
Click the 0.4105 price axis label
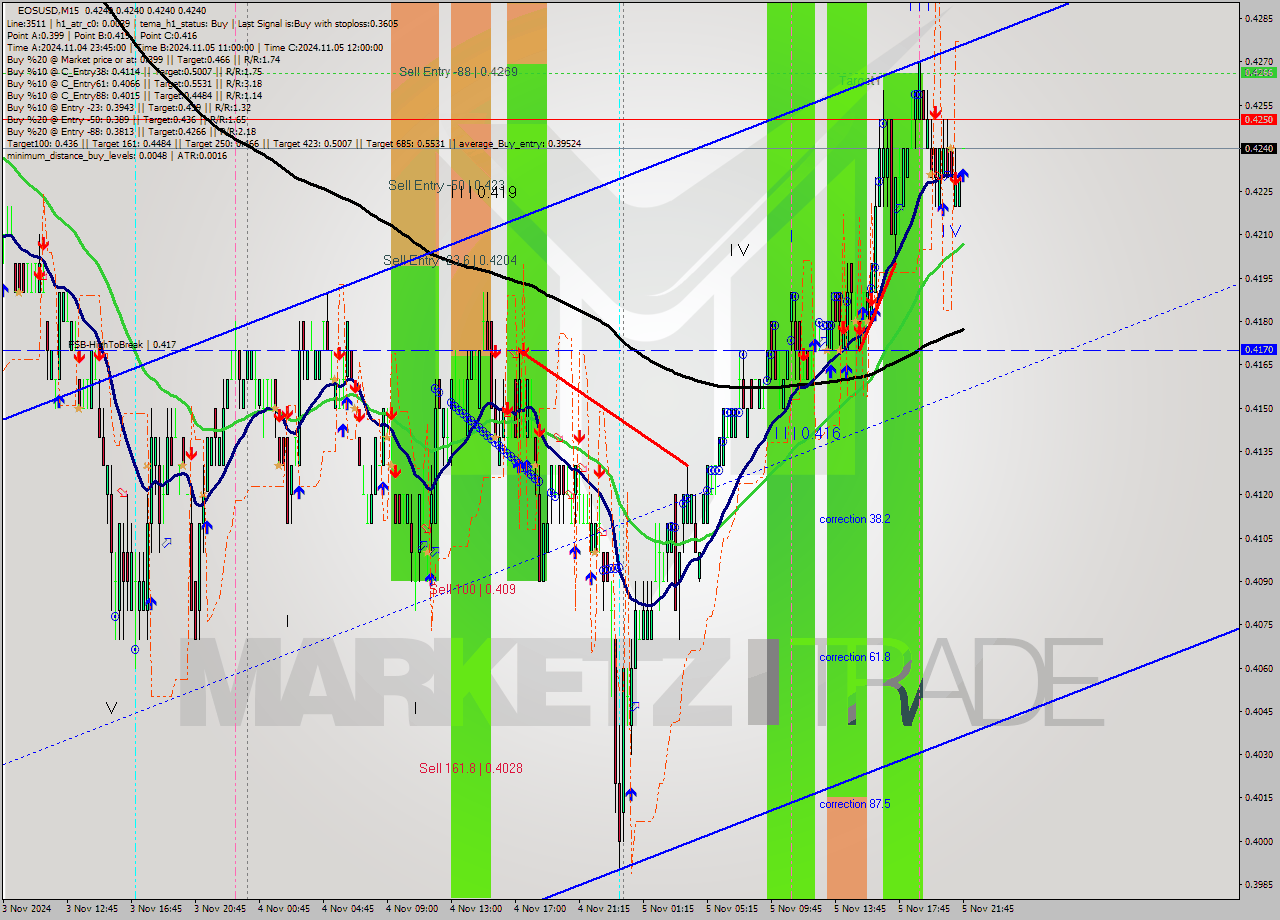1257,538
